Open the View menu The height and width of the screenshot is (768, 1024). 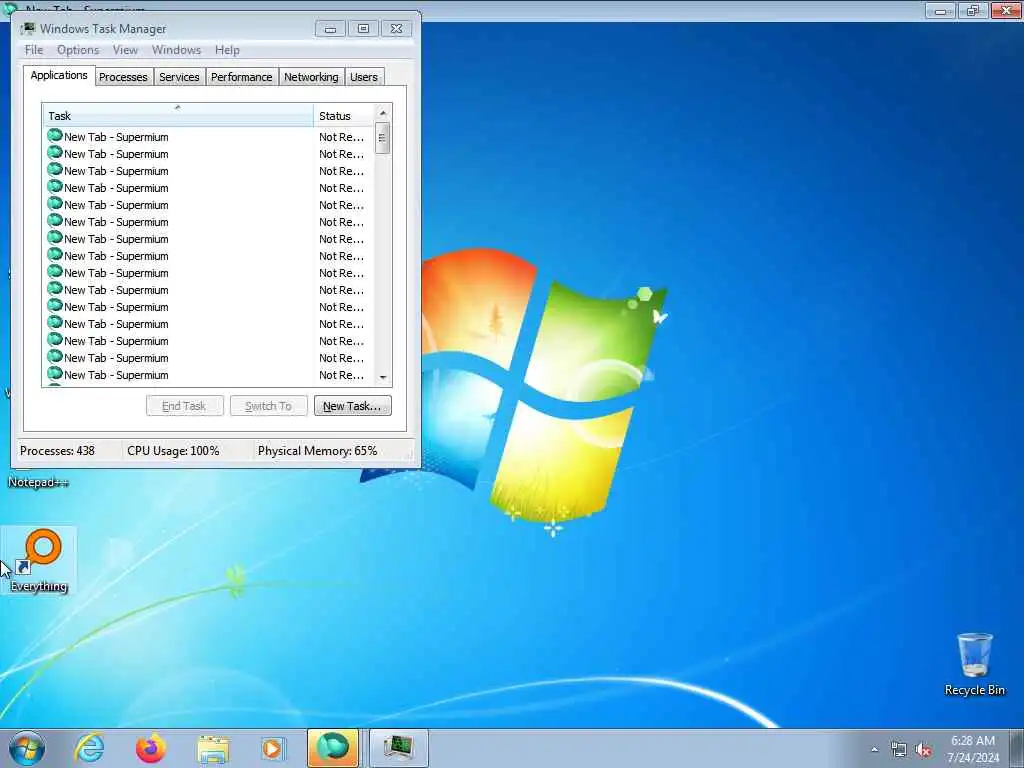[125, 50]
